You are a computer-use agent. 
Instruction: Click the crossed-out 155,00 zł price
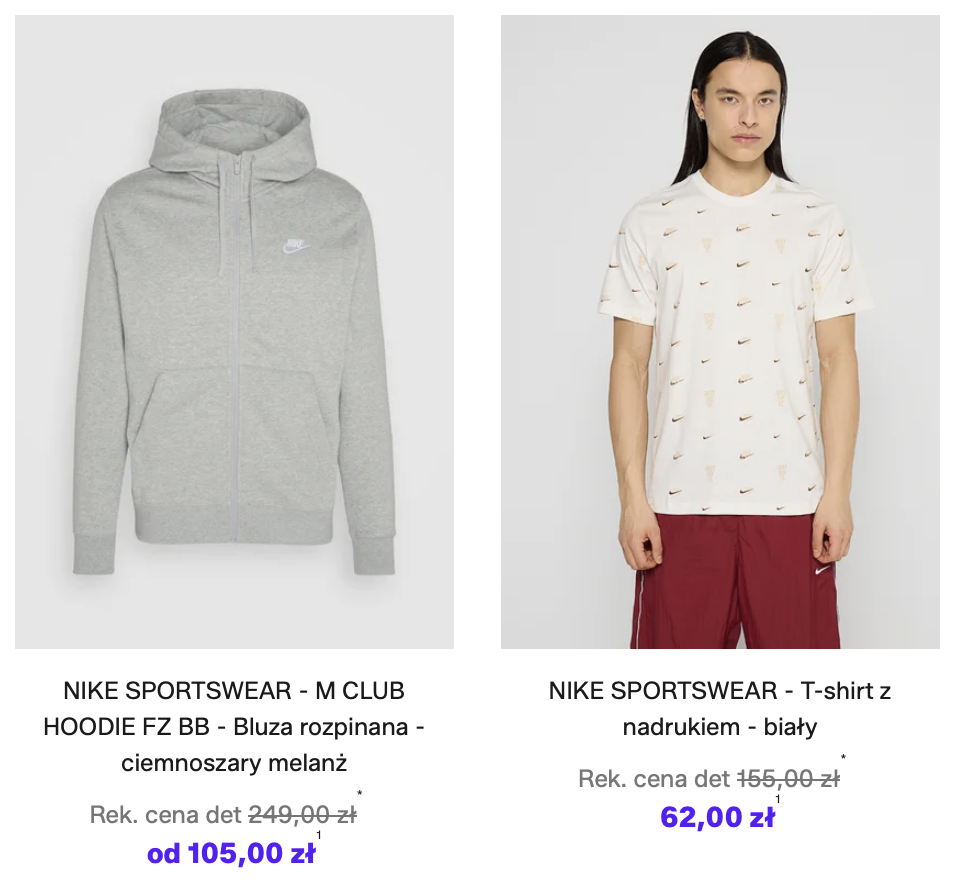coord(788,779)
